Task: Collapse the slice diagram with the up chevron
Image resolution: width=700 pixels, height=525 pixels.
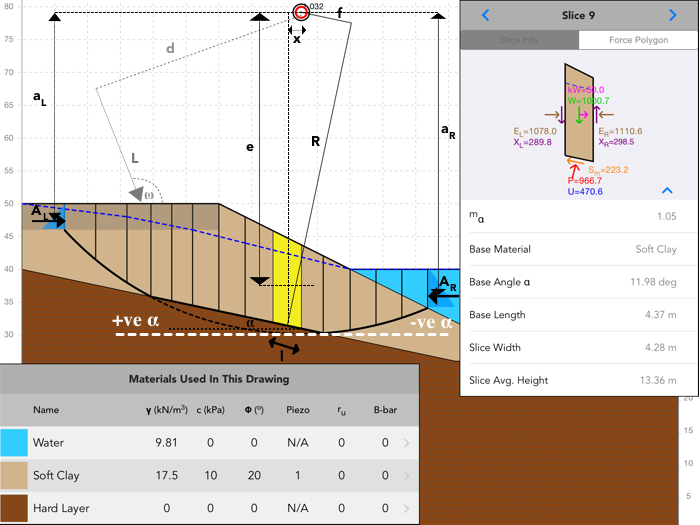Action: coord(665,190)
